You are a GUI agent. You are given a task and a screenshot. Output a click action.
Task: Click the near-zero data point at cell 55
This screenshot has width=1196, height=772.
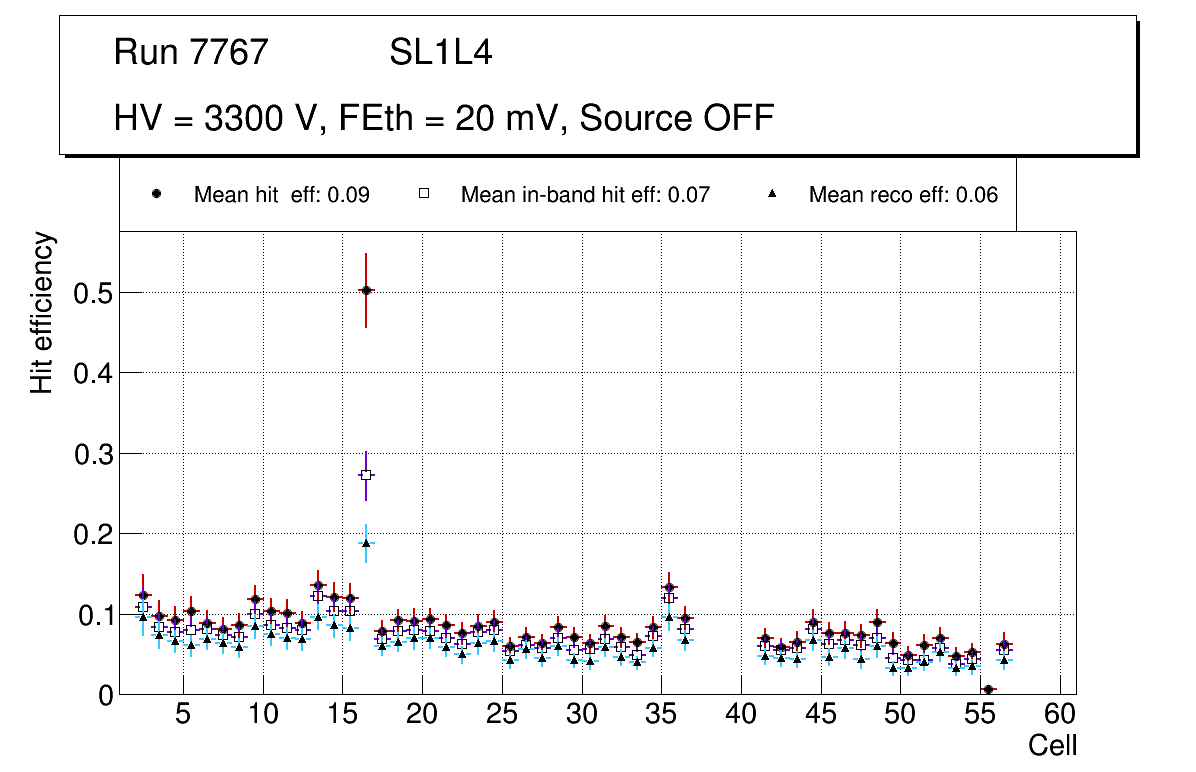[988, 689]
